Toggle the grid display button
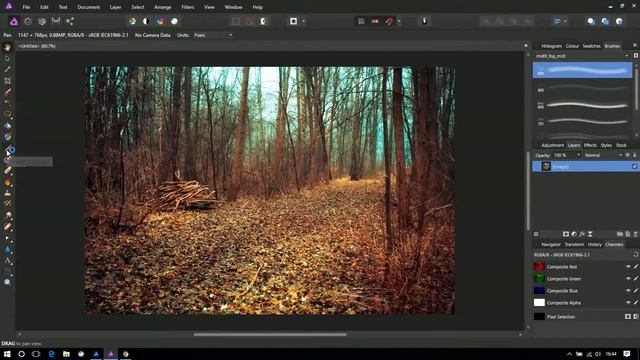 361,21
